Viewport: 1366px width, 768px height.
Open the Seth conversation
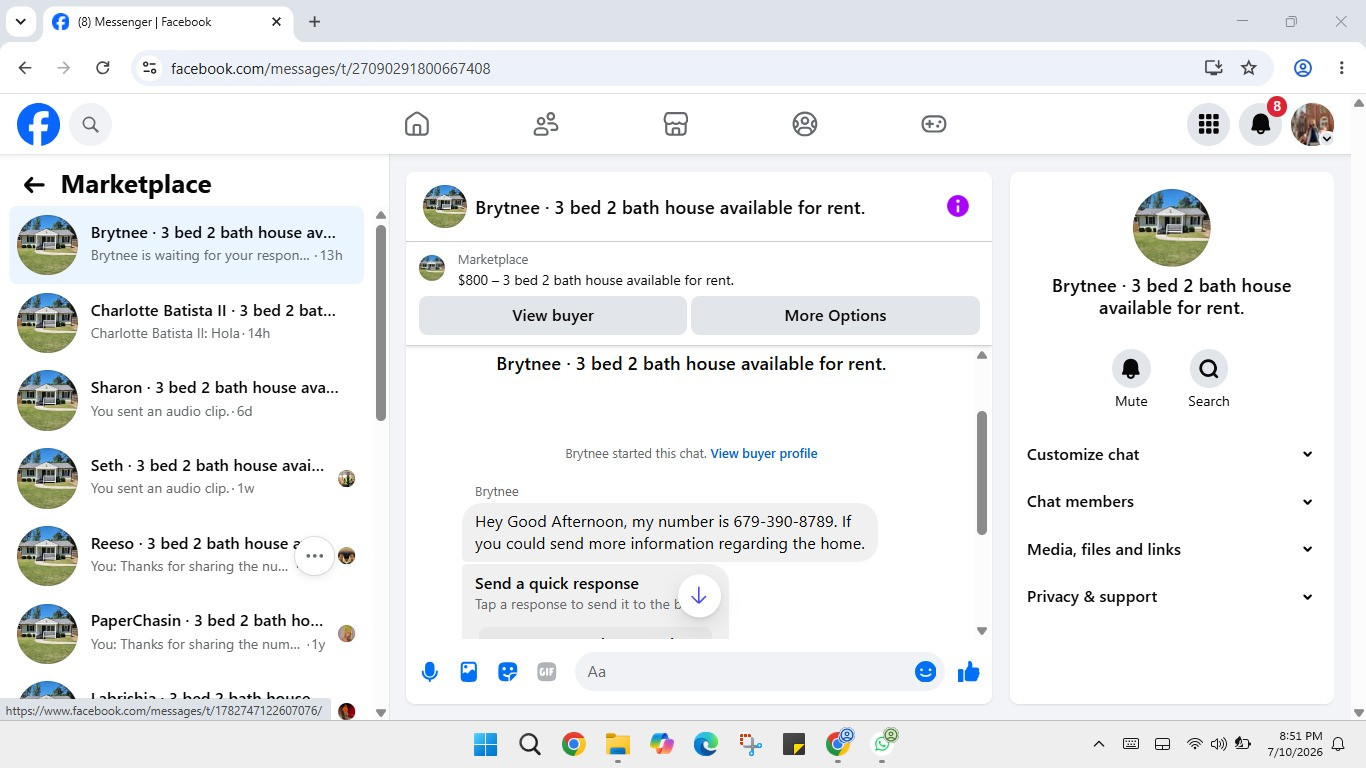click(186, 477)
